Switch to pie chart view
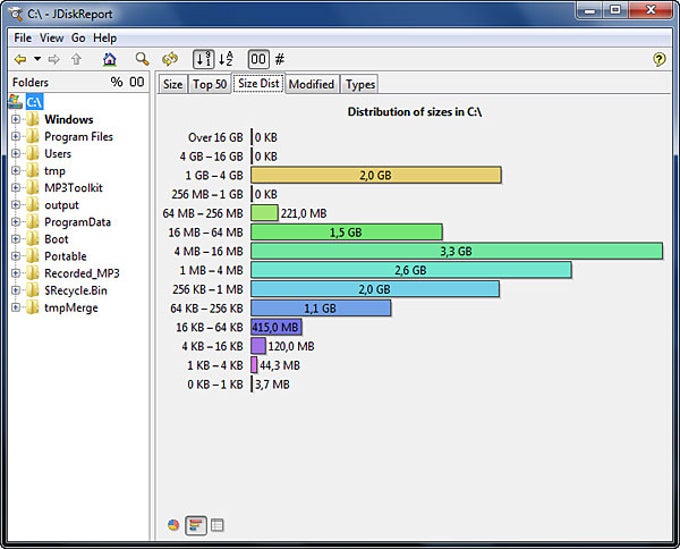 [174, 525]
